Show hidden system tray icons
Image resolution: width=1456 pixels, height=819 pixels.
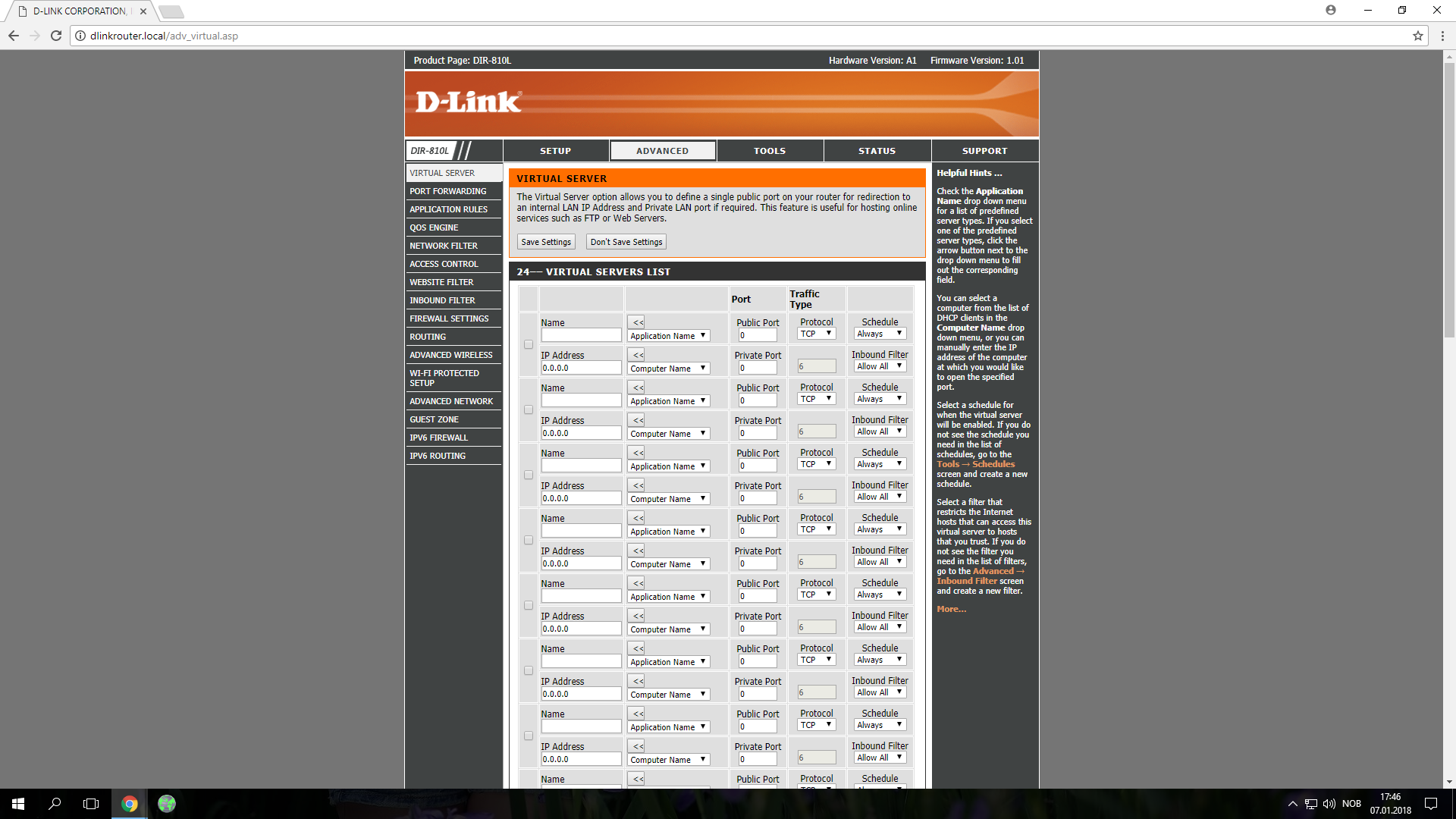point(1292,804)
